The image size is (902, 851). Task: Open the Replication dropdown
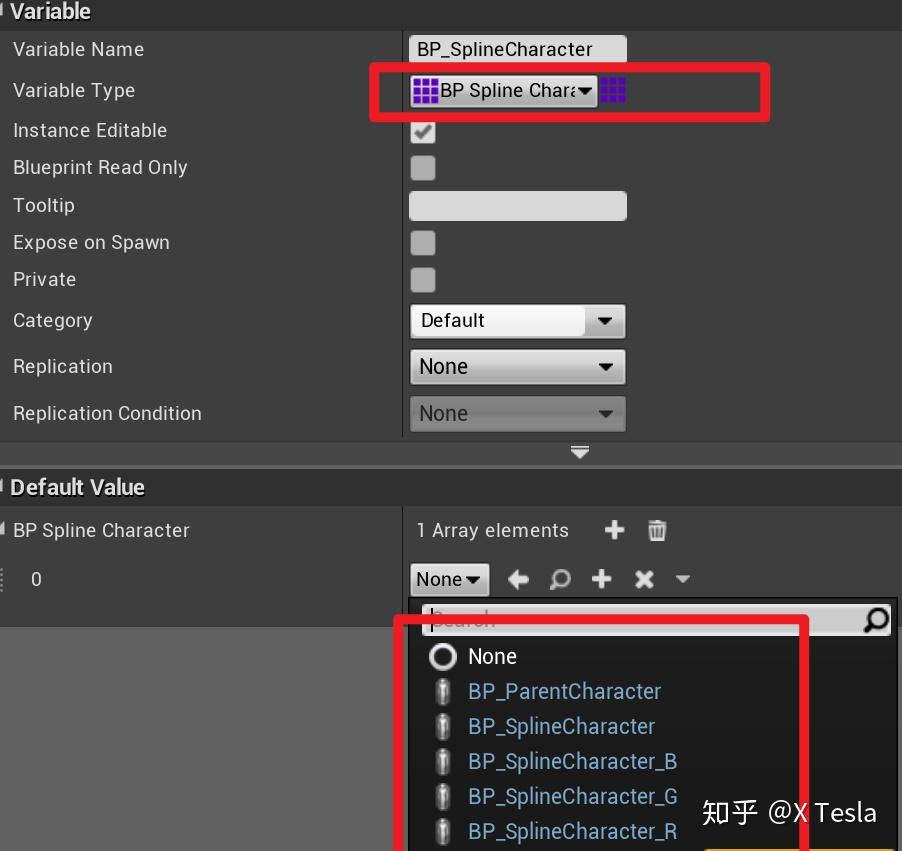(x=517, y=367)
